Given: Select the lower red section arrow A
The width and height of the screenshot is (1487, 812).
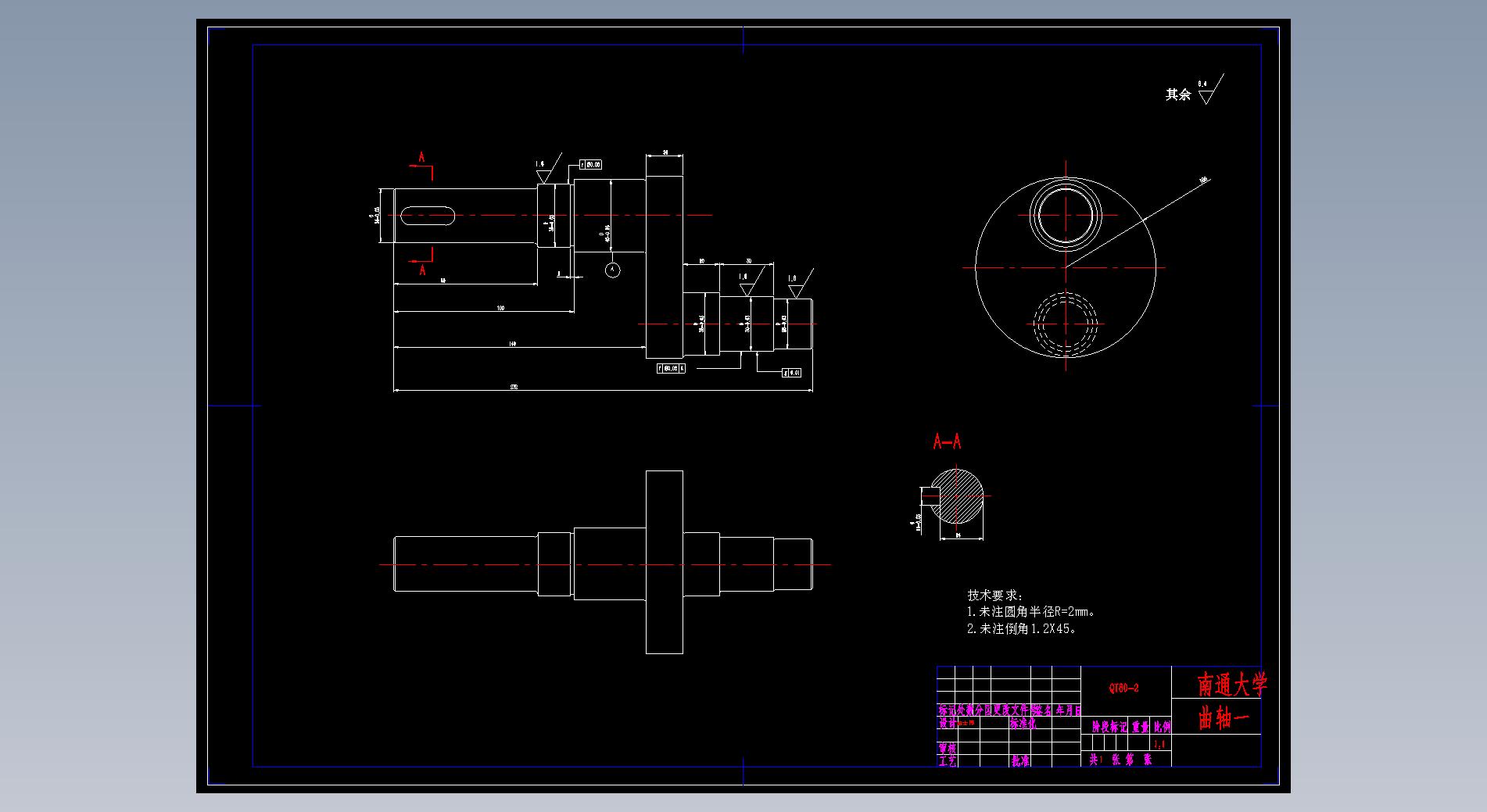Looking at the screenshot, I should [x=423, y=261].
